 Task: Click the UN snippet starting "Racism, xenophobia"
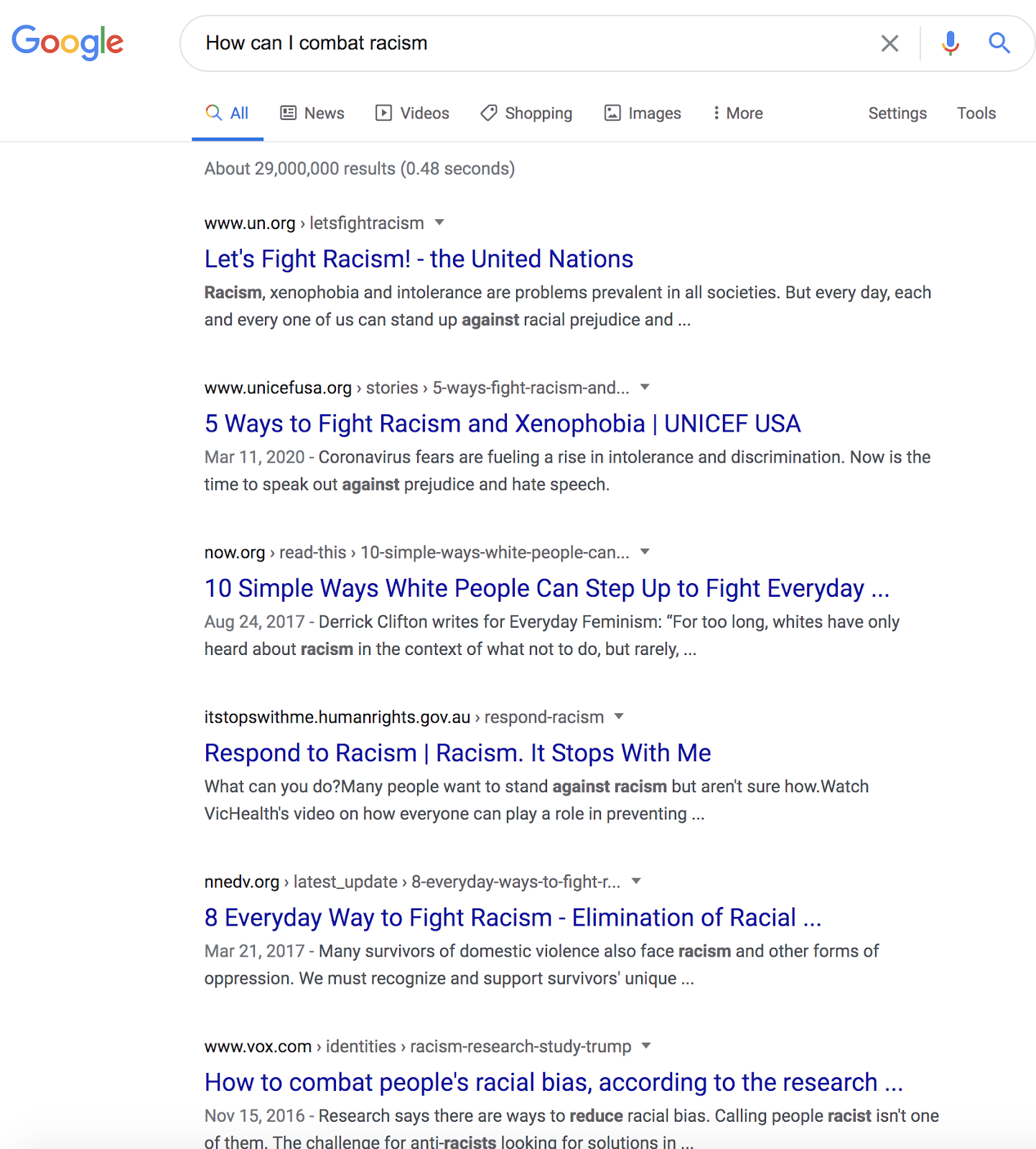tap(568, 306)
